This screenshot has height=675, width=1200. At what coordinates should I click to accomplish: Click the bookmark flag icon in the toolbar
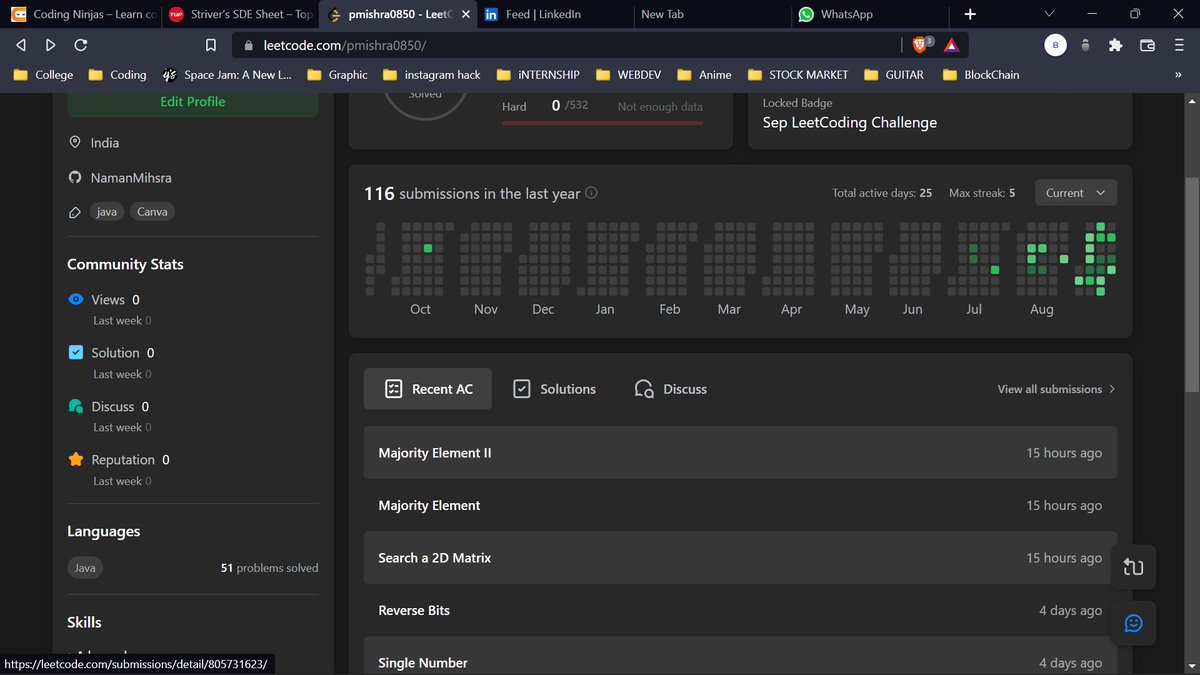(x=211, y=45)
